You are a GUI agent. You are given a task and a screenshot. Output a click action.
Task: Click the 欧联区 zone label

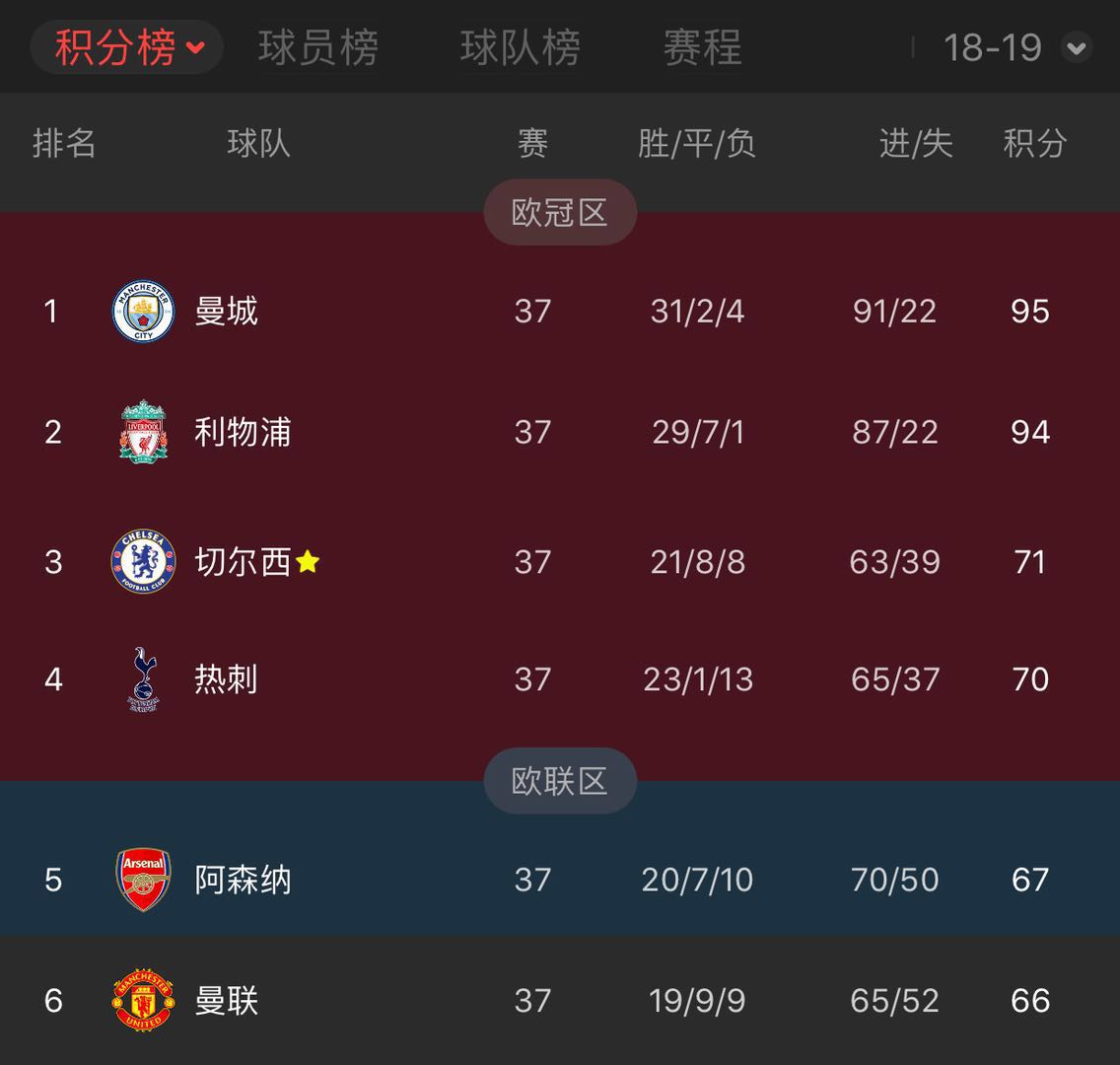[x=559, y=781]
